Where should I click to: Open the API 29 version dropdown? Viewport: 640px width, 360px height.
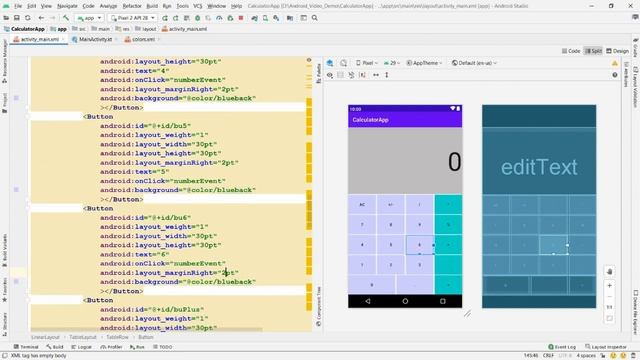(391, 63)
